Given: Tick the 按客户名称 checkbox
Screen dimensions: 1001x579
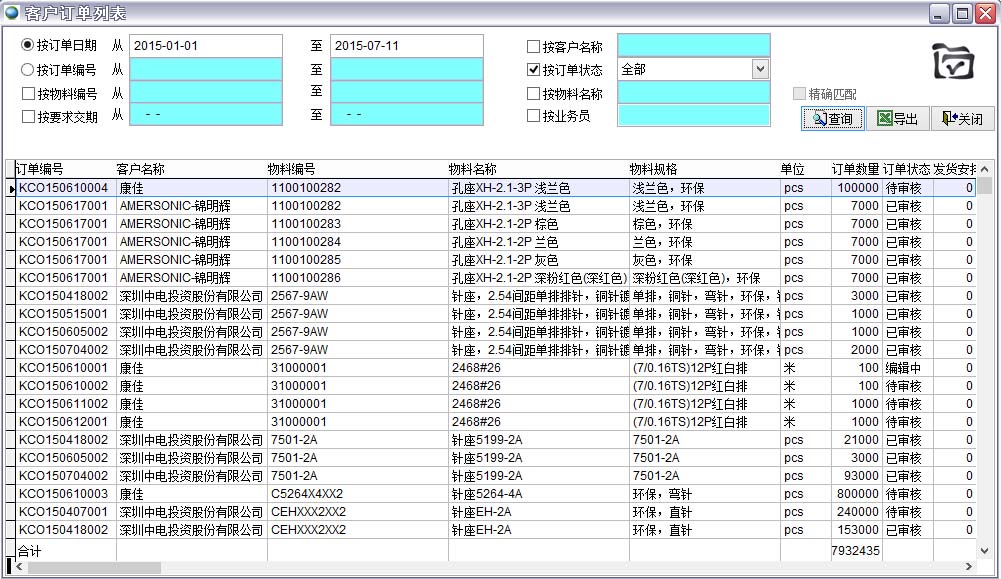Looking at the screenshot, I should 533,47.
